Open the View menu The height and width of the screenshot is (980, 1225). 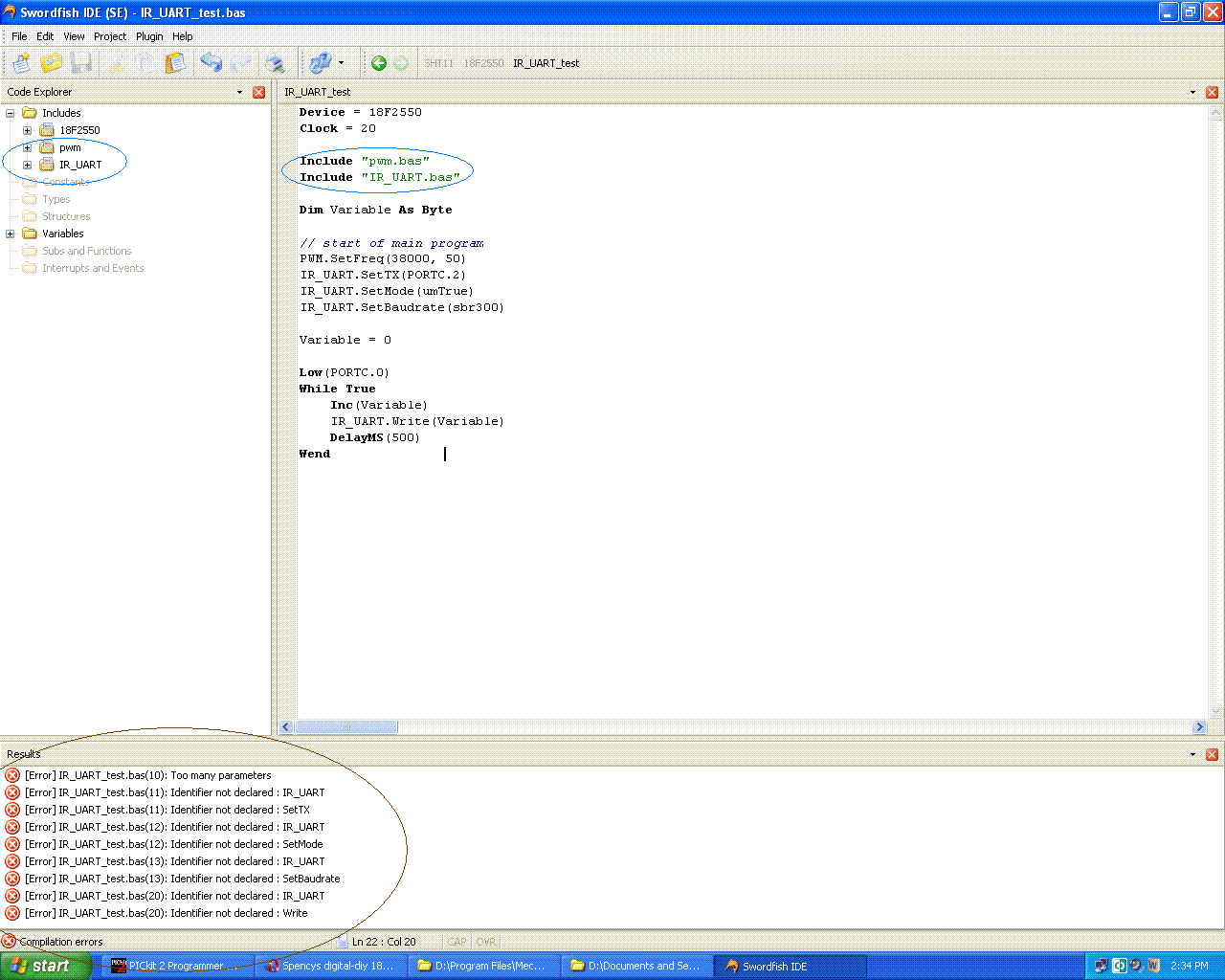tap(74, 36)
